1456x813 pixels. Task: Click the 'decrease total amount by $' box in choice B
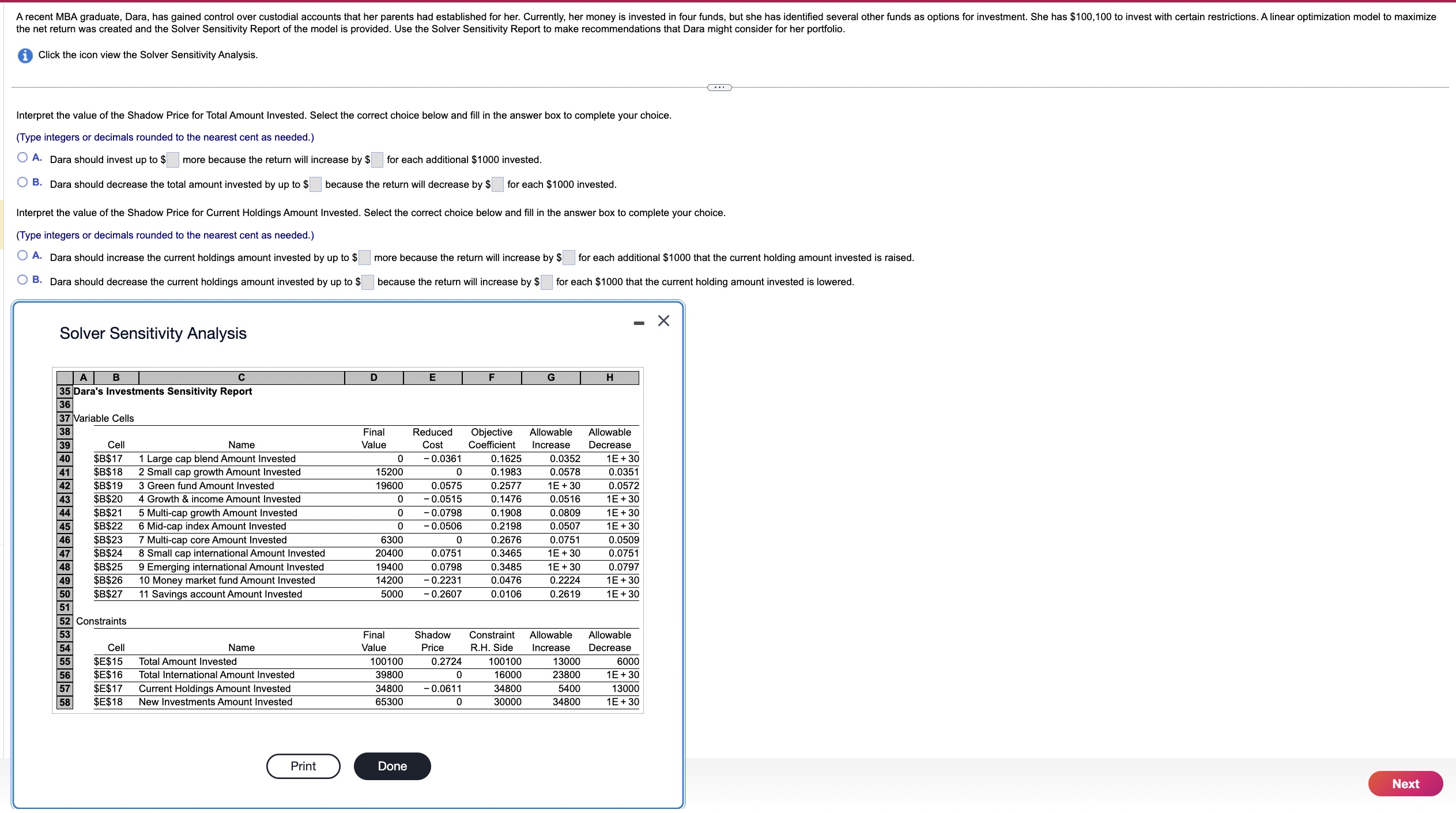(x=315, y=185)
